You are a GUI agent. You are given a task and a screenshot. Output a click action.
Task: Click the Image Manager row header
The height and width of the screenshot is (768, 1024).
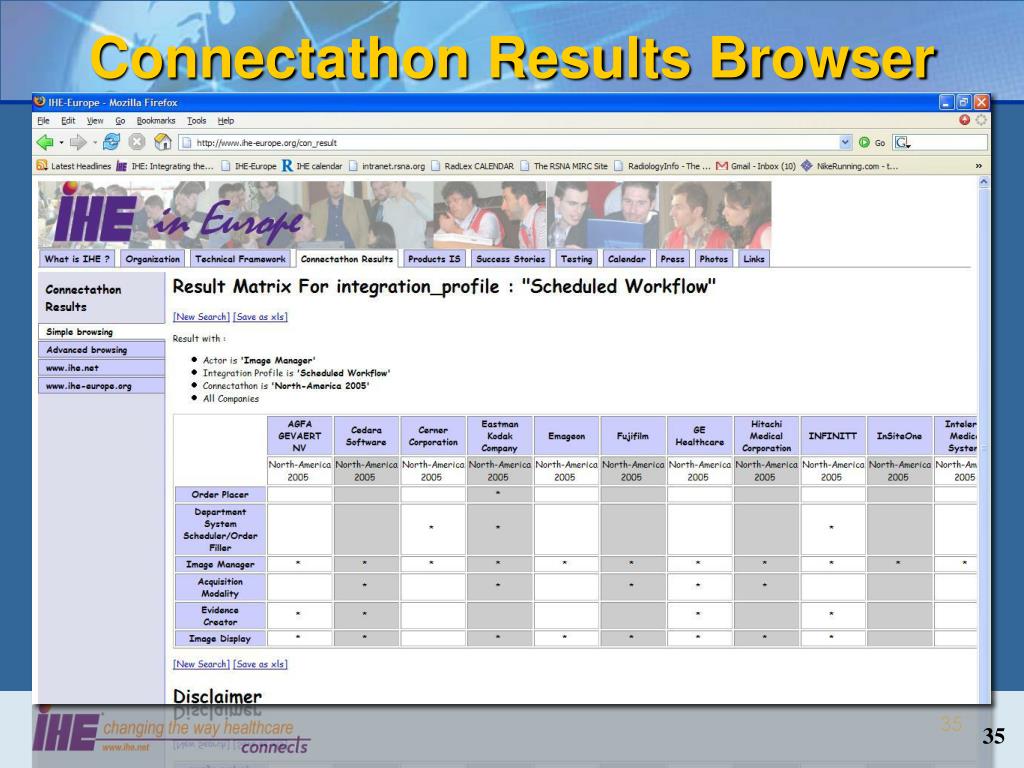(x=220, y=564)
